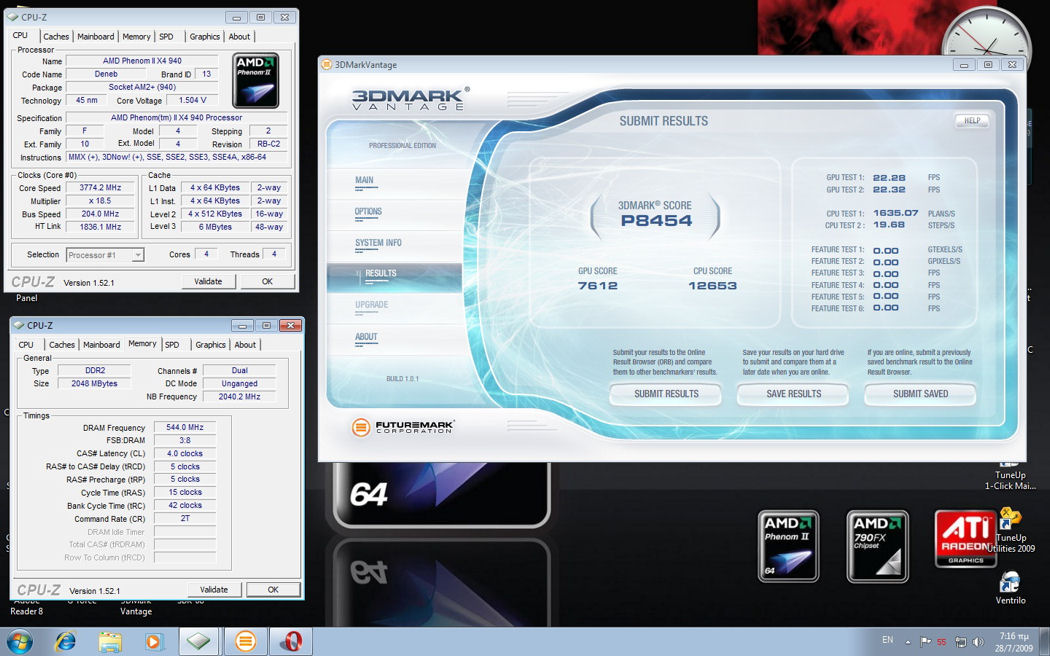This screenshot has width=1050, height=656.
Task: Select RESULTS in the 3DMark sidebar
Action: pos(394,277)
